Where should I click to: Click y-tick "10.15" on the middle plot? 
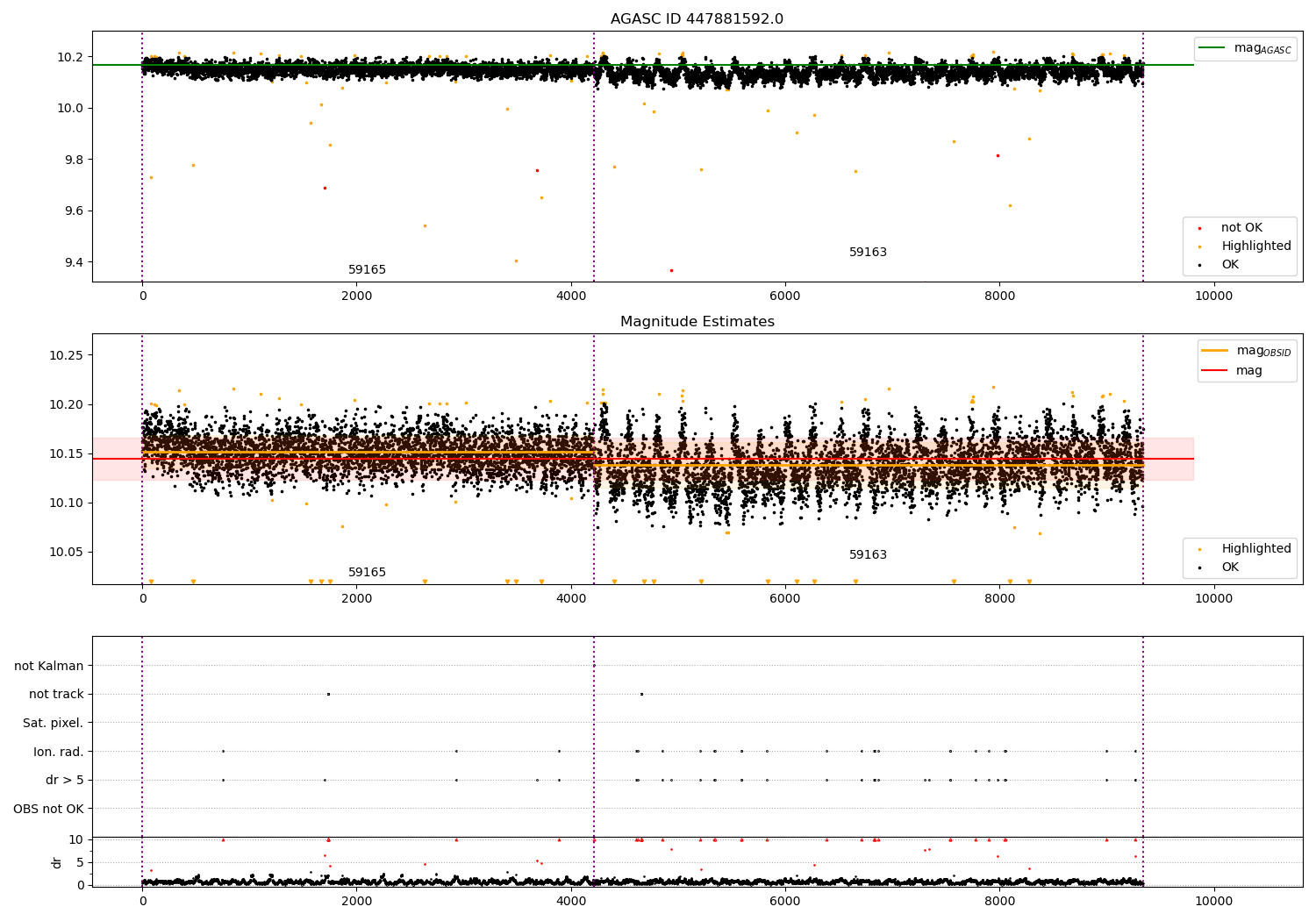[67, 453]
